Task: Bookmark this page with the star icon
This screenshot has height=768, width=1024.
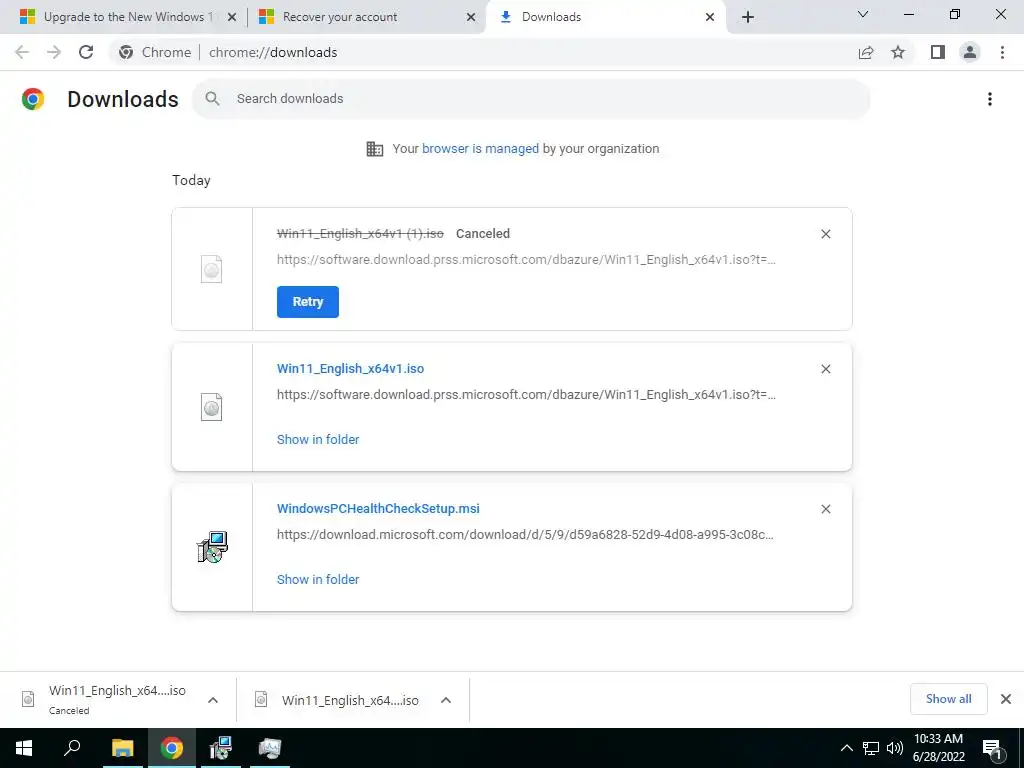Action: click(898, 52)
